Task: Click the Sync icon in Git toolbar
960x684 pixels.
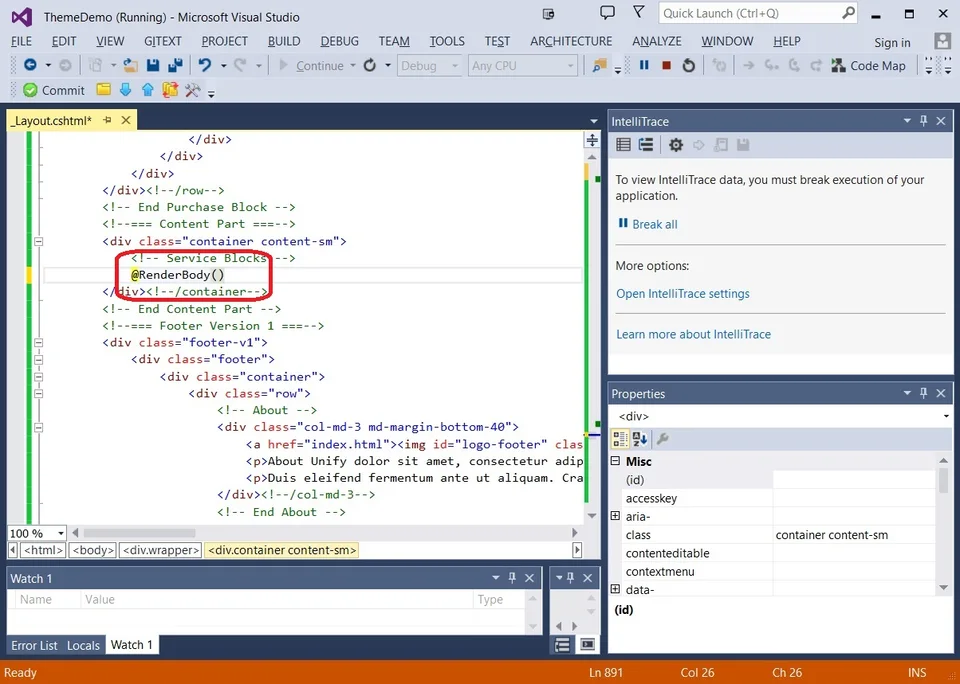Action: click(170, 90)
